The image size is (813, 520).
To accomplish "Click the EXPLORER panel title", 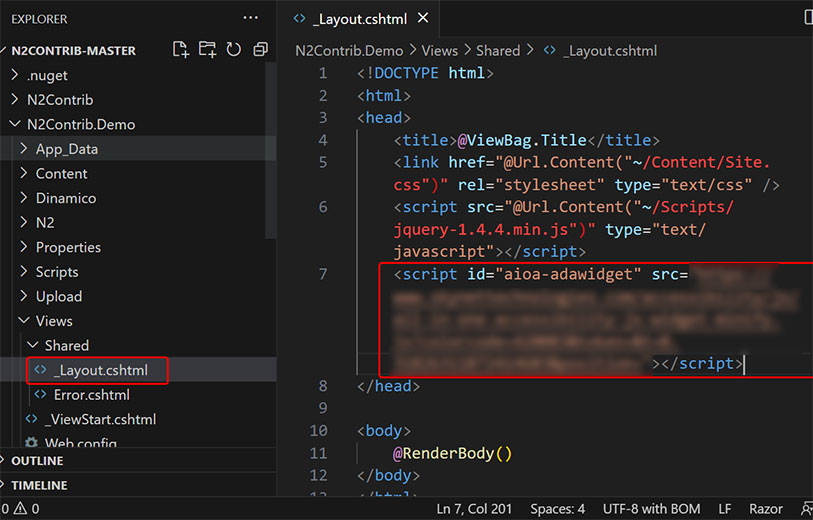I will (39, 19).
